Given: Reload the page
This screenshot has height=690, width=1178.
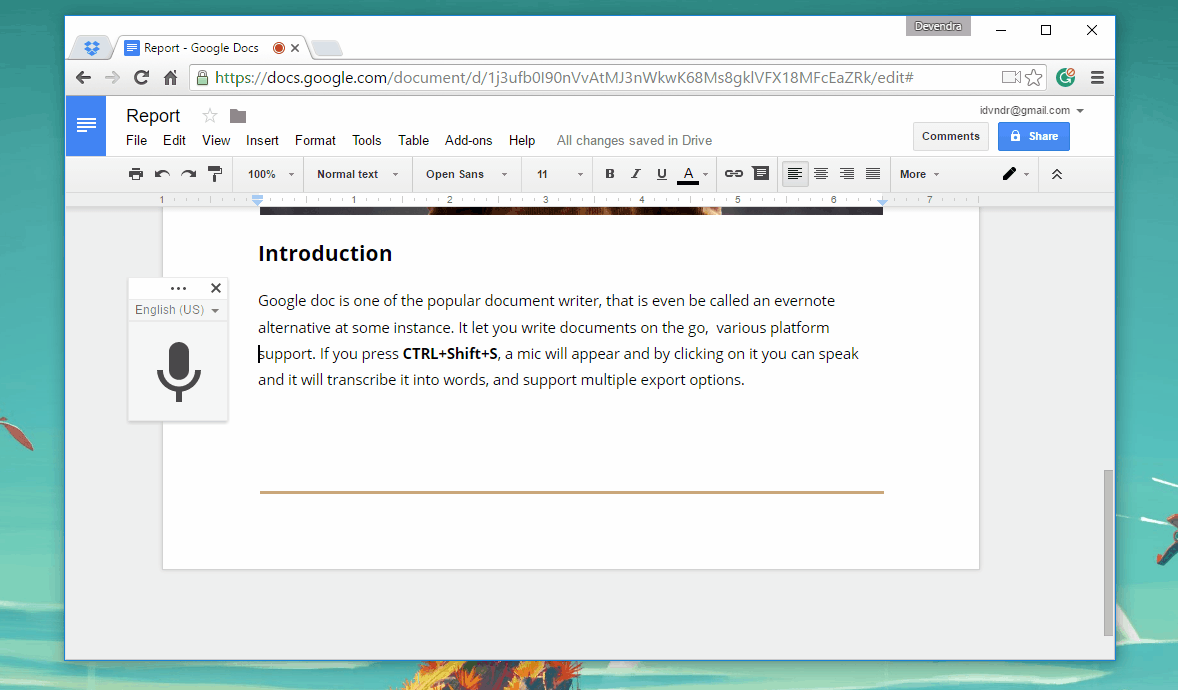Looking at the screenshot, I should [141, 77].
